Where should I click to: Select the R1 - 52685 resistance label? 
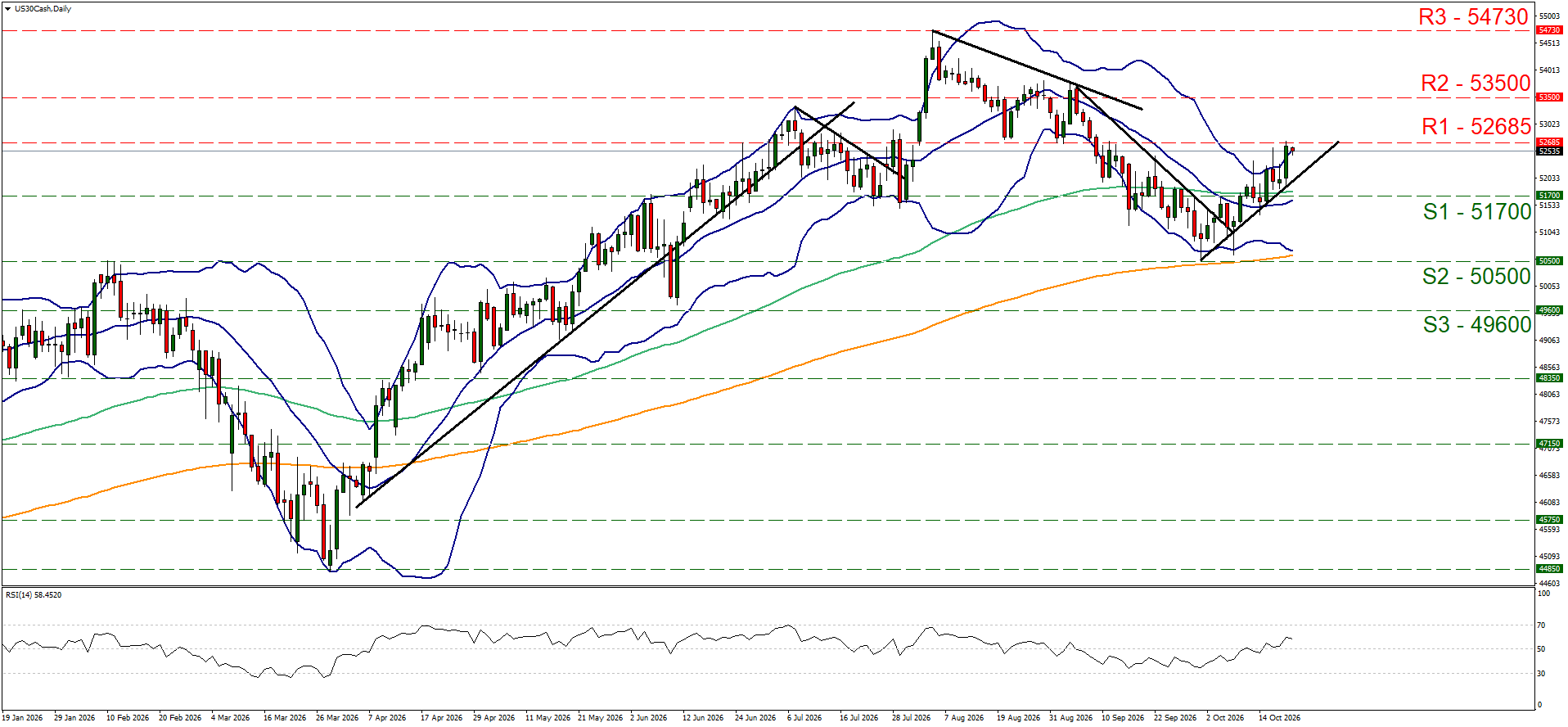click(1476, 127)
